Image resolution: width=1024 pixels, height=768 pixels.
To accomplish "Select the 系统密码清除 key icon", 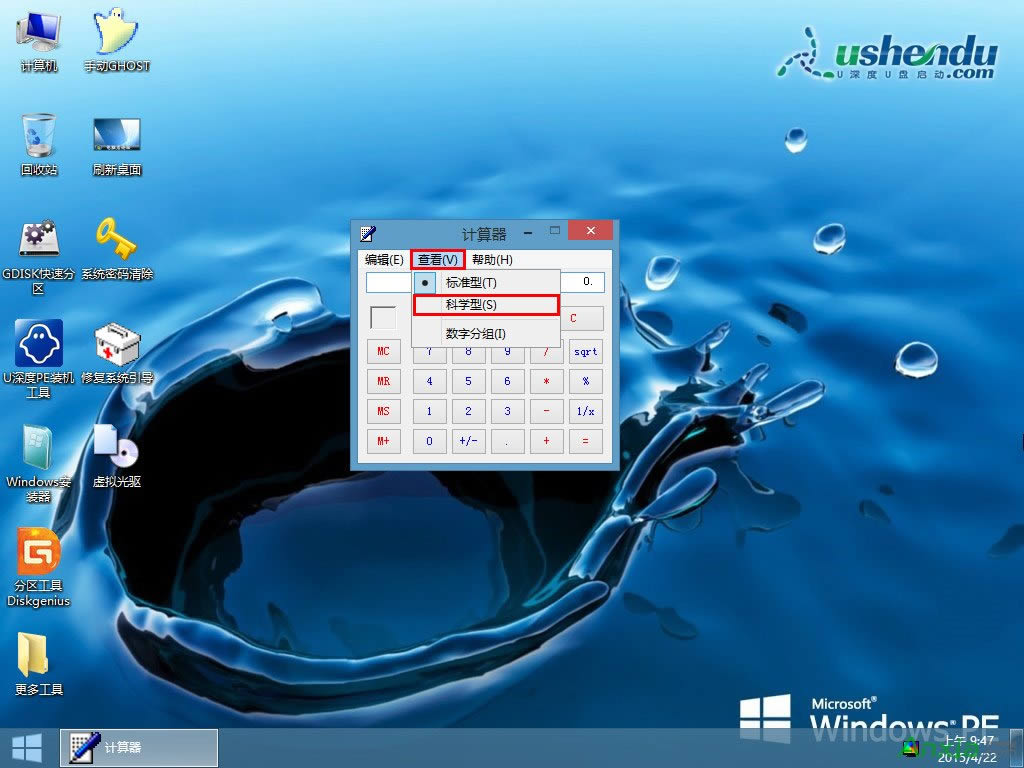I will point(117,249).
